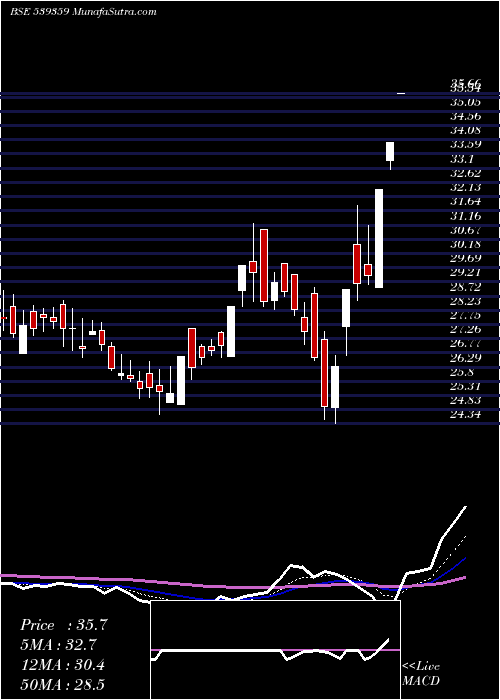
Task: Click the 5MA : 32.7 readout
Action: point(58,645)
